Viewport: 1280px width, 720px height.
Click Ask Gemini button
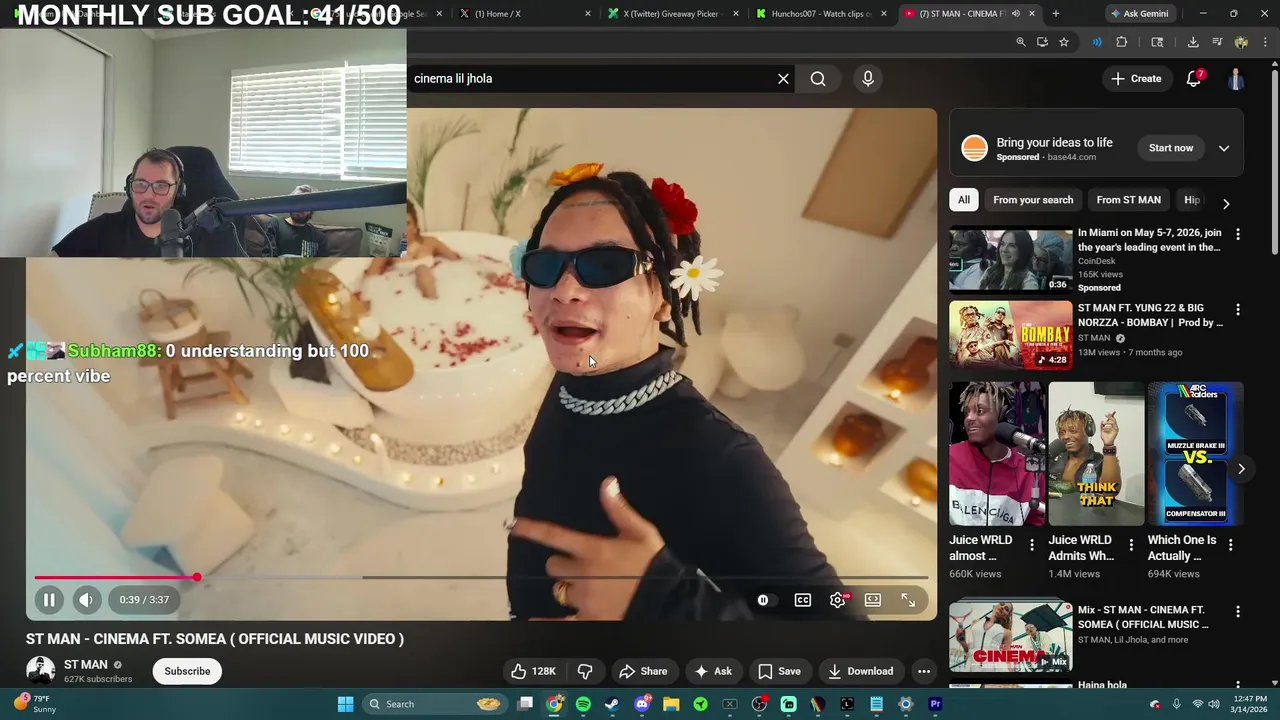tap(1139, 14)
